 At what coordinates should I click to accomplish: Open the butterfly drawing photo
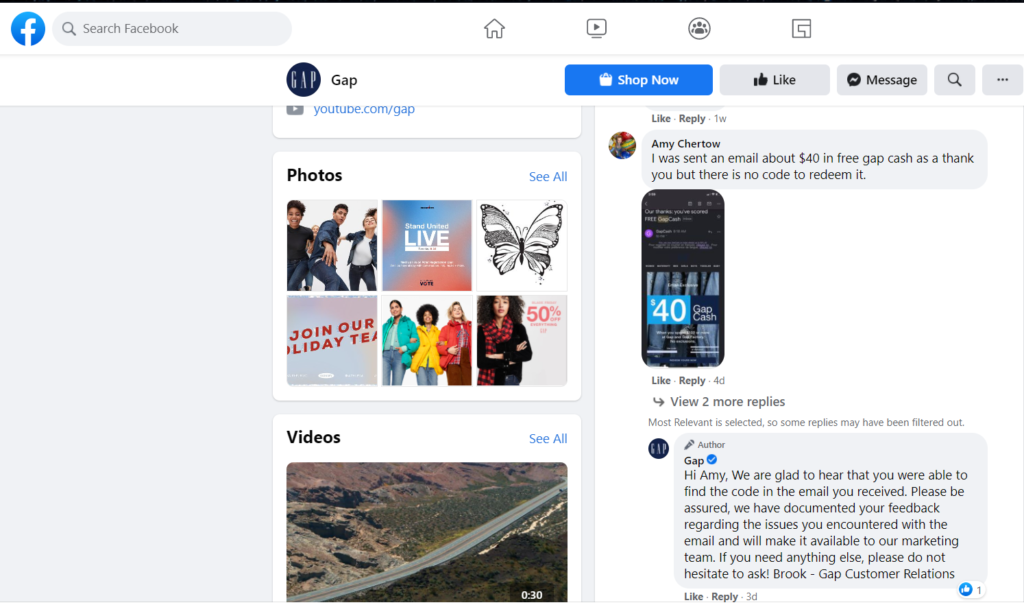point(522,245)
